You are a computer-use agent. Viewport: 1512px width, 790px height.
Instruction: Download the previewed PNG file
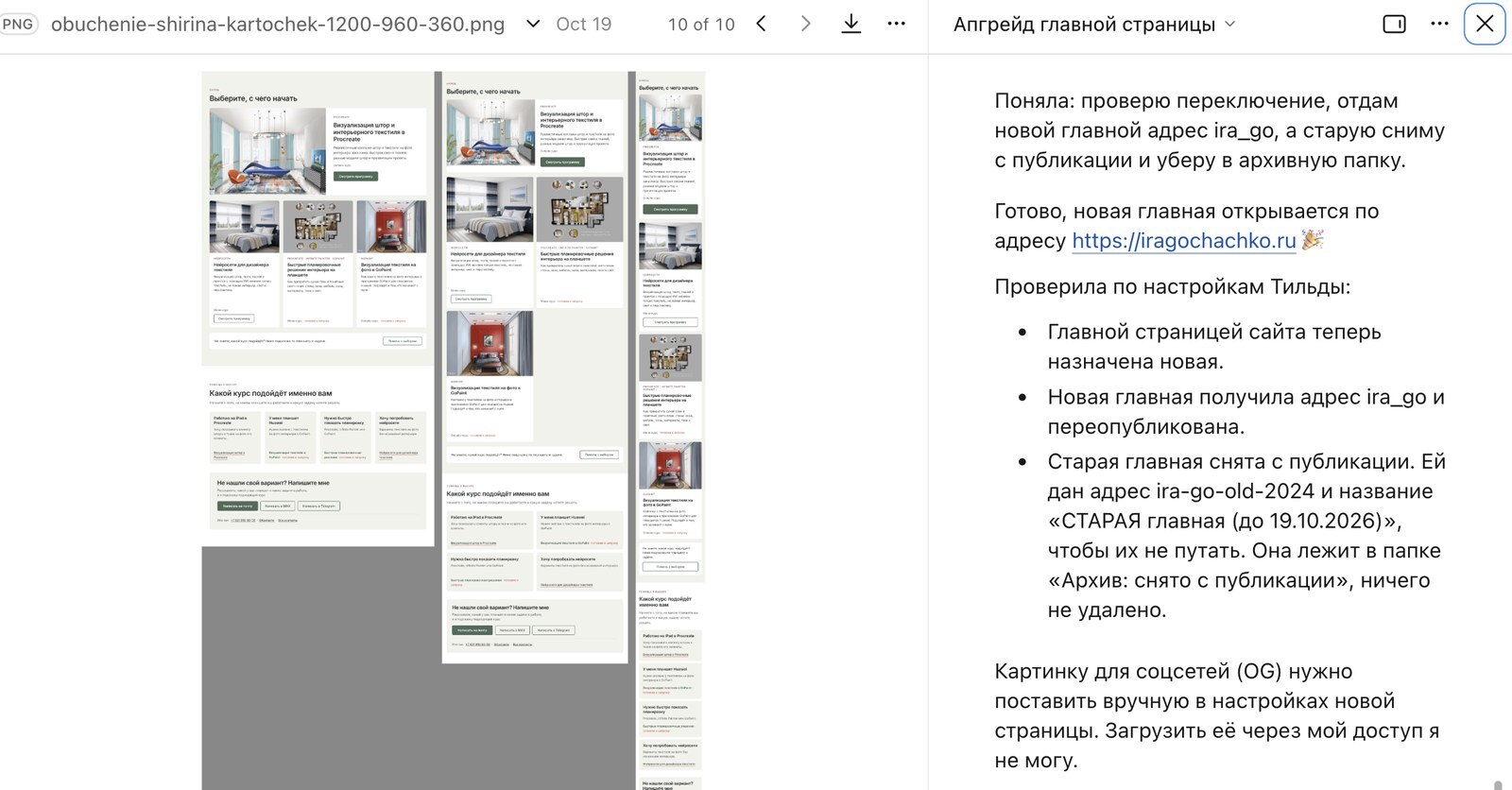pyautogui.click(x=850, y=25)
